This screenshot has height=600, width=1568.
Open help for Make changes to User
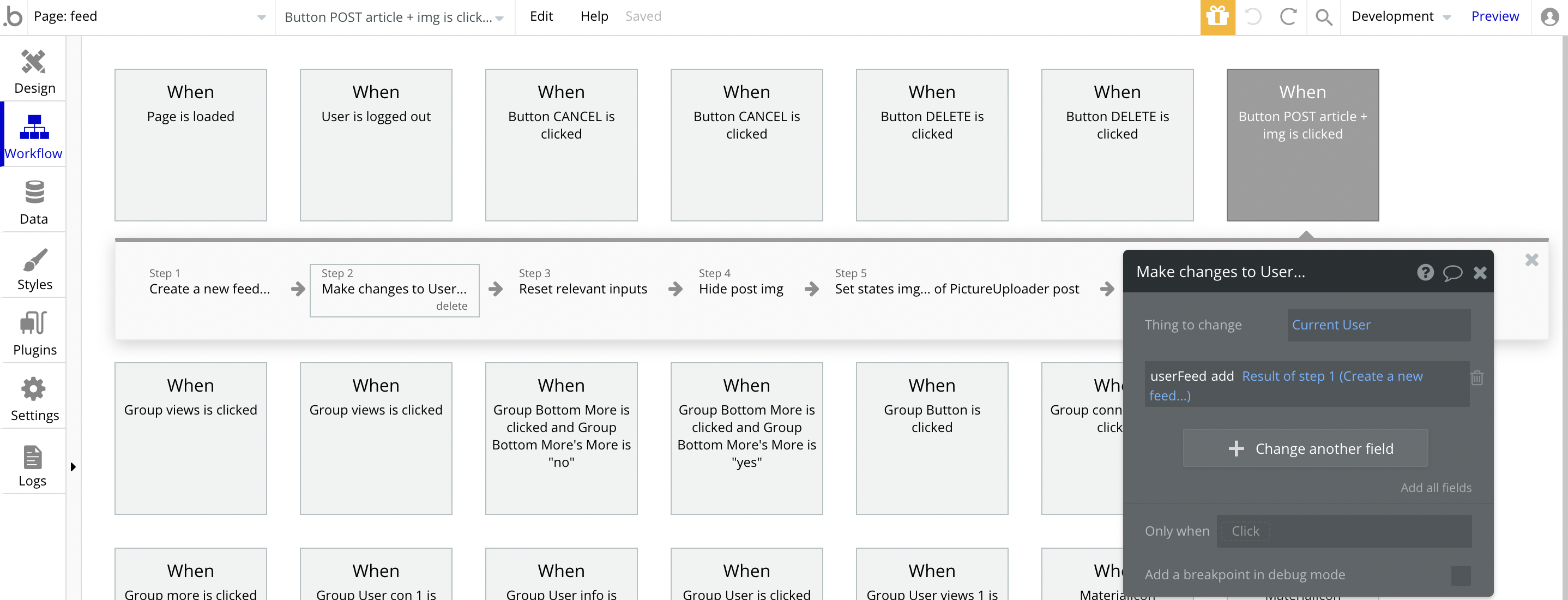(x=1425, y=272)
